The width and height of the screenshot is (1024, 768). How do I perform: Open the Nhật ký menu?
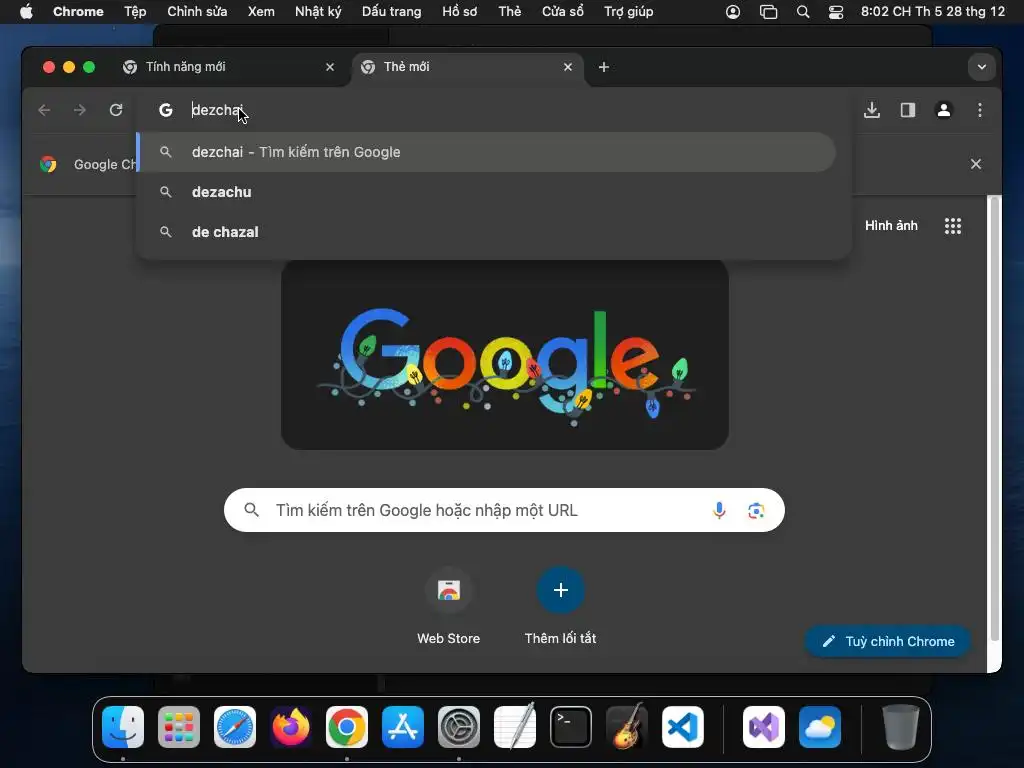point(318,12)
